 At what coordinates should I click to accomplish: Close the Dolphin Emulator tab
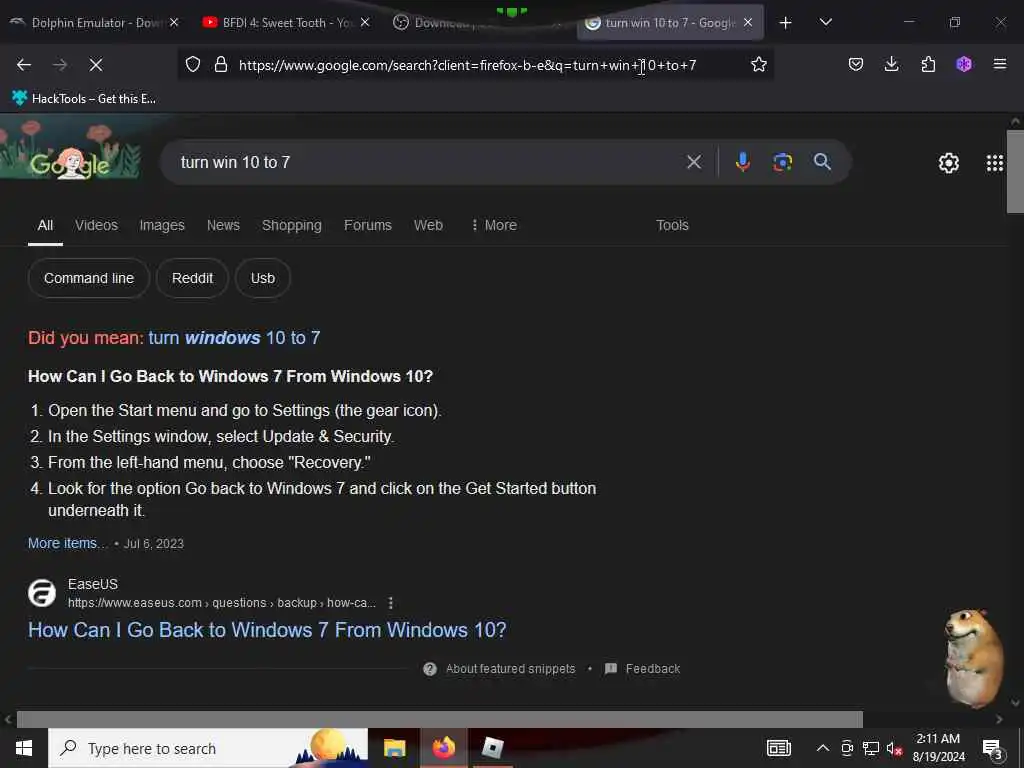[174, 23]
